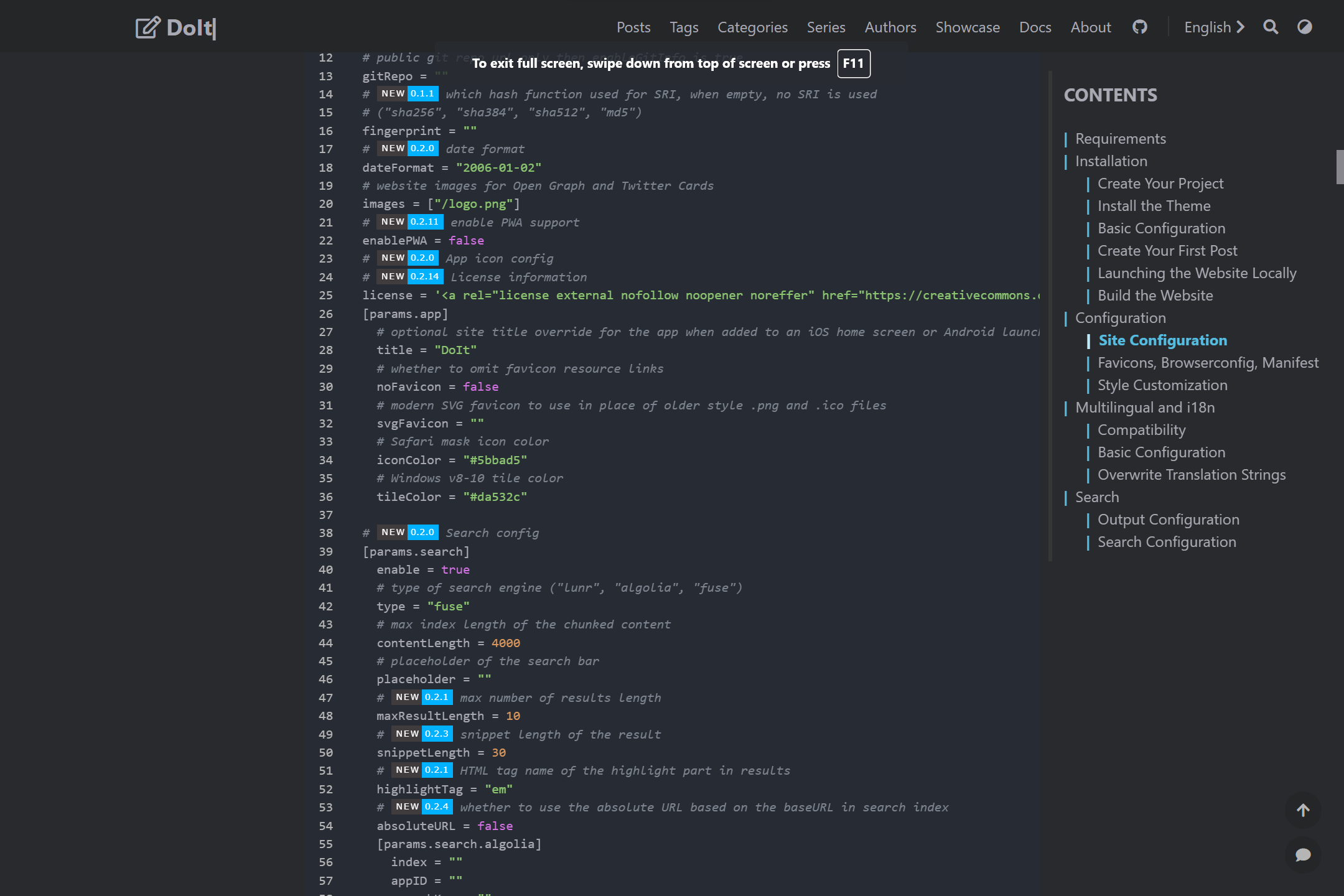Browse posts by Tags
Image resolution: width=1344 pixels, height=896 pixels.
coord(683,27)
